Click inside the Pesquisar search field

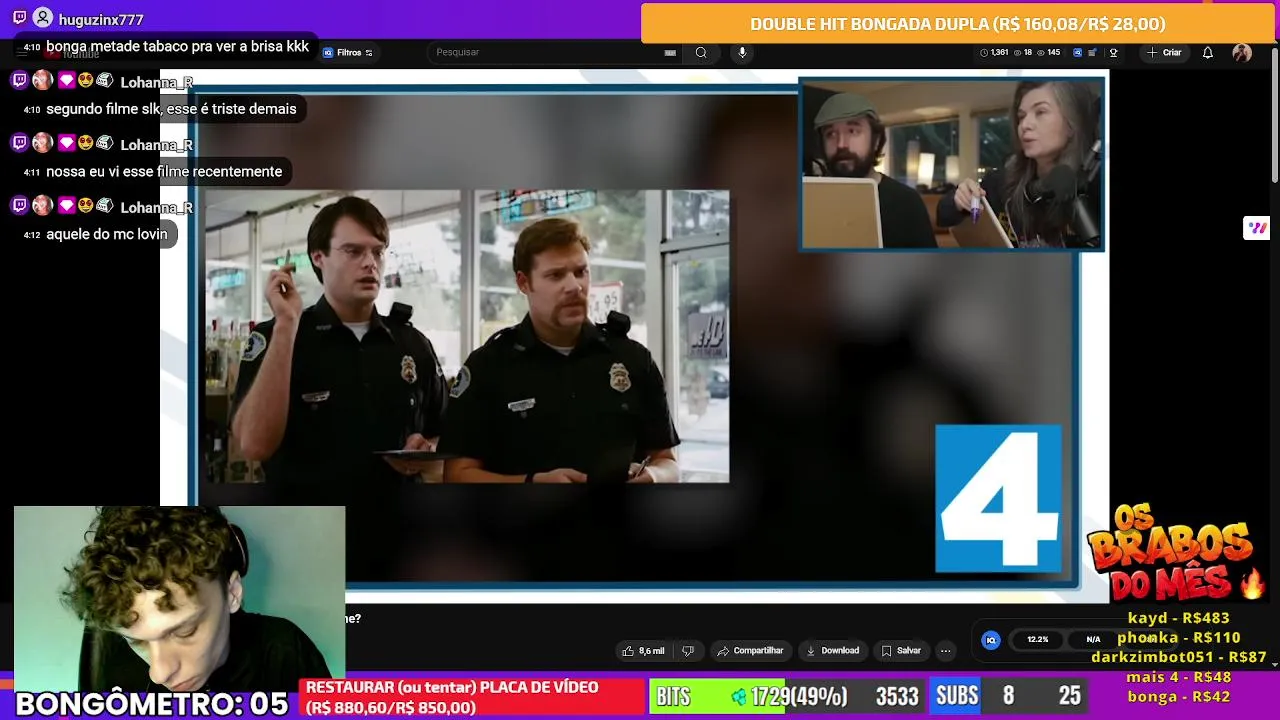[555, 53]
